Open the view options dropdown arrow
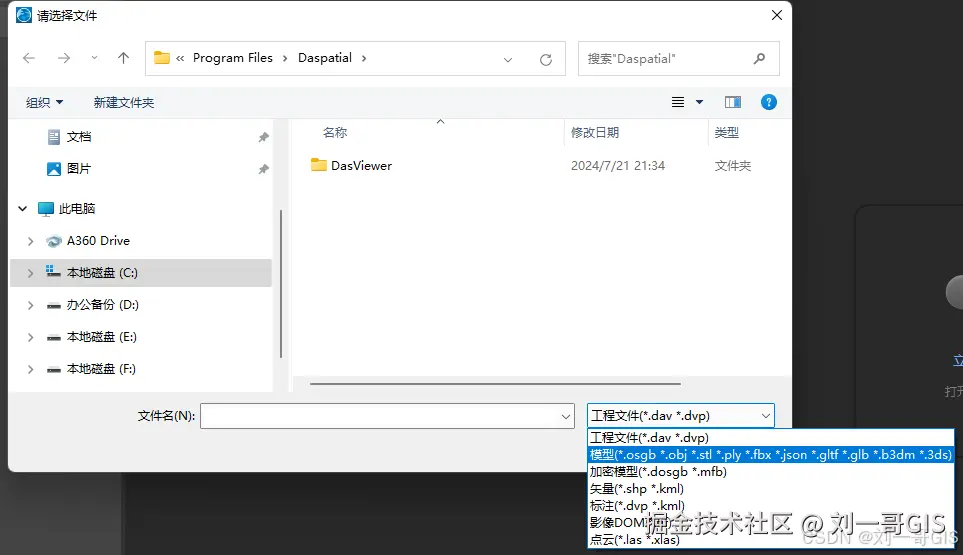The height and width of the screenshot is (555, 963). [x=699, y=102]
